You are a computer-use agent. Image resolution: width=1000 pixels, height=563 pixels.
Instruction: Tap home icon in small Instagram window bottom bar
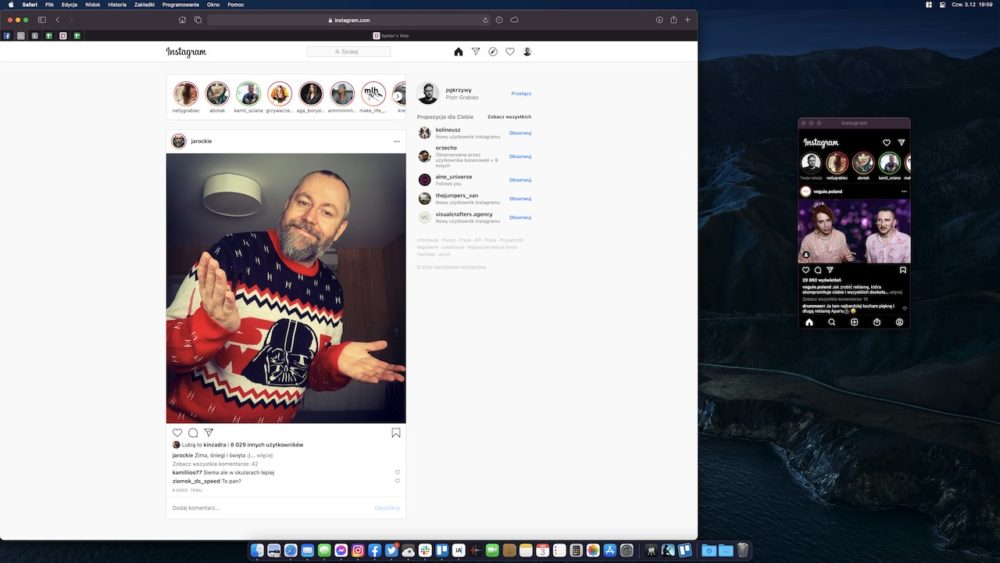[809, 322]
